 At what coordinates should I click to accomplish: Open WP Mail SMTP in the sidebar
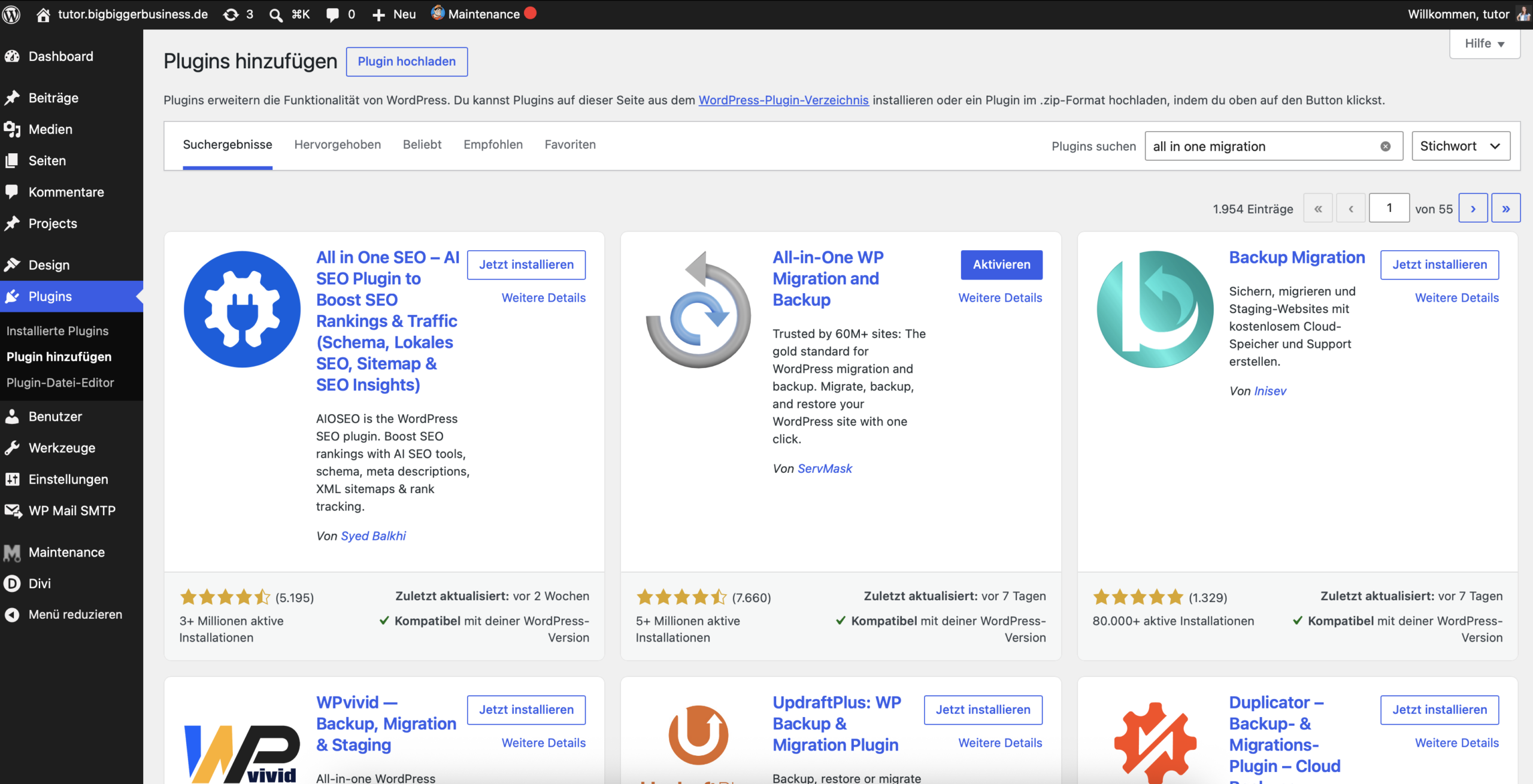72,510
